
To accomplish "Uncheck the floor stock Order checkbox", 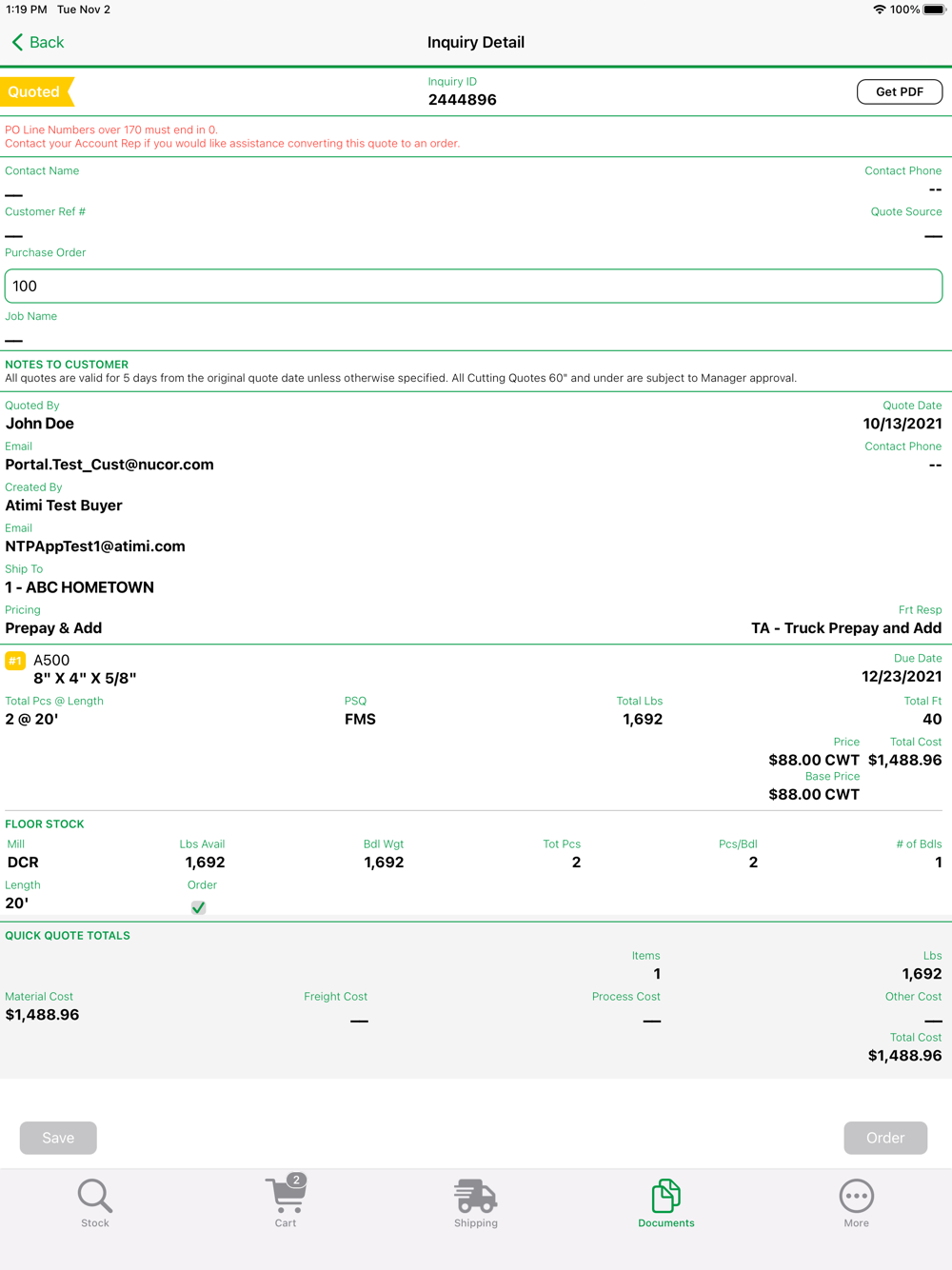I will pyautogui.click(x=198, y=907).
